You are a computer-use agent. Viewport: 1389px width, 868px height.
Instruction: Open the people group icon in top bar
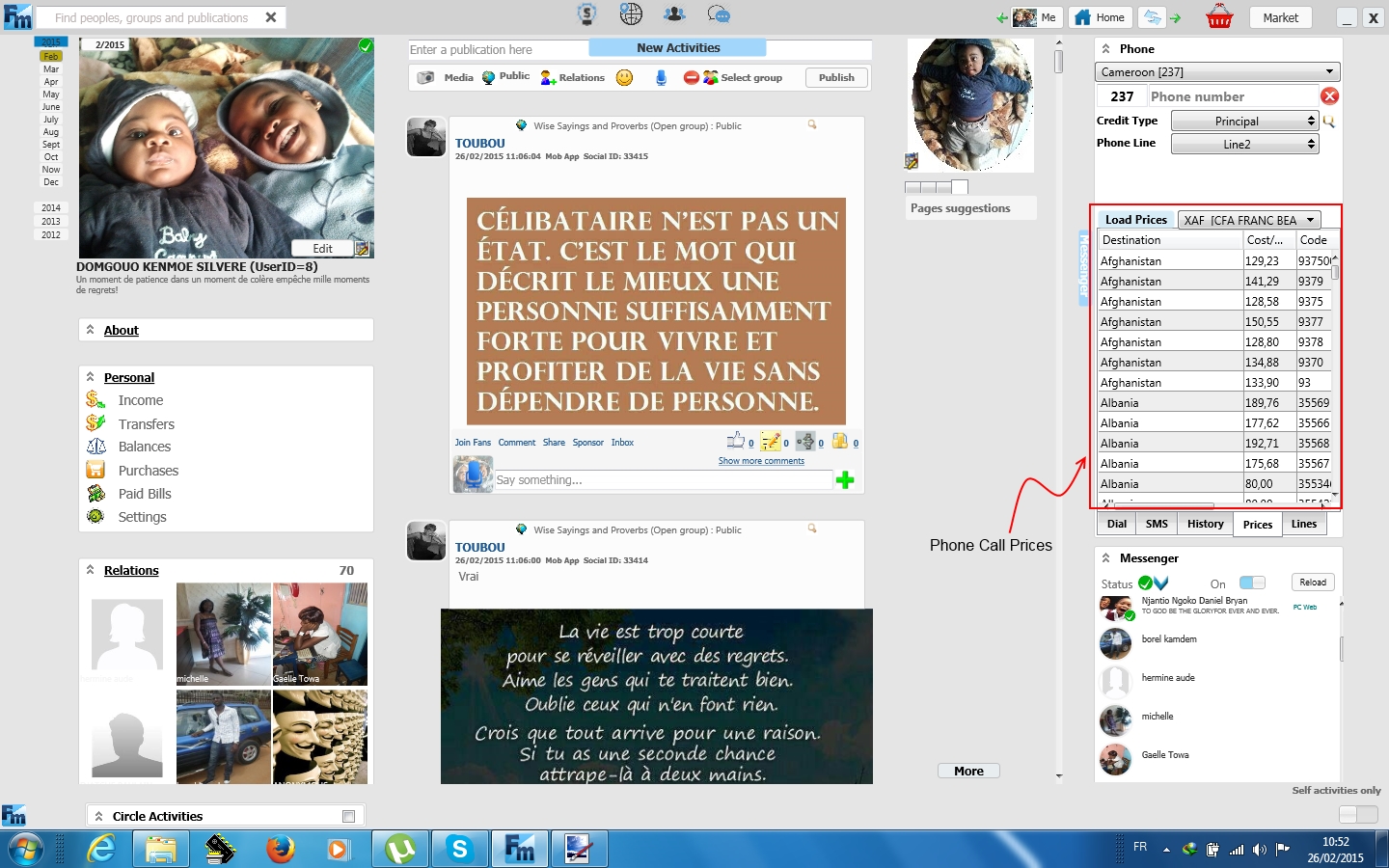tap(675, 14)
